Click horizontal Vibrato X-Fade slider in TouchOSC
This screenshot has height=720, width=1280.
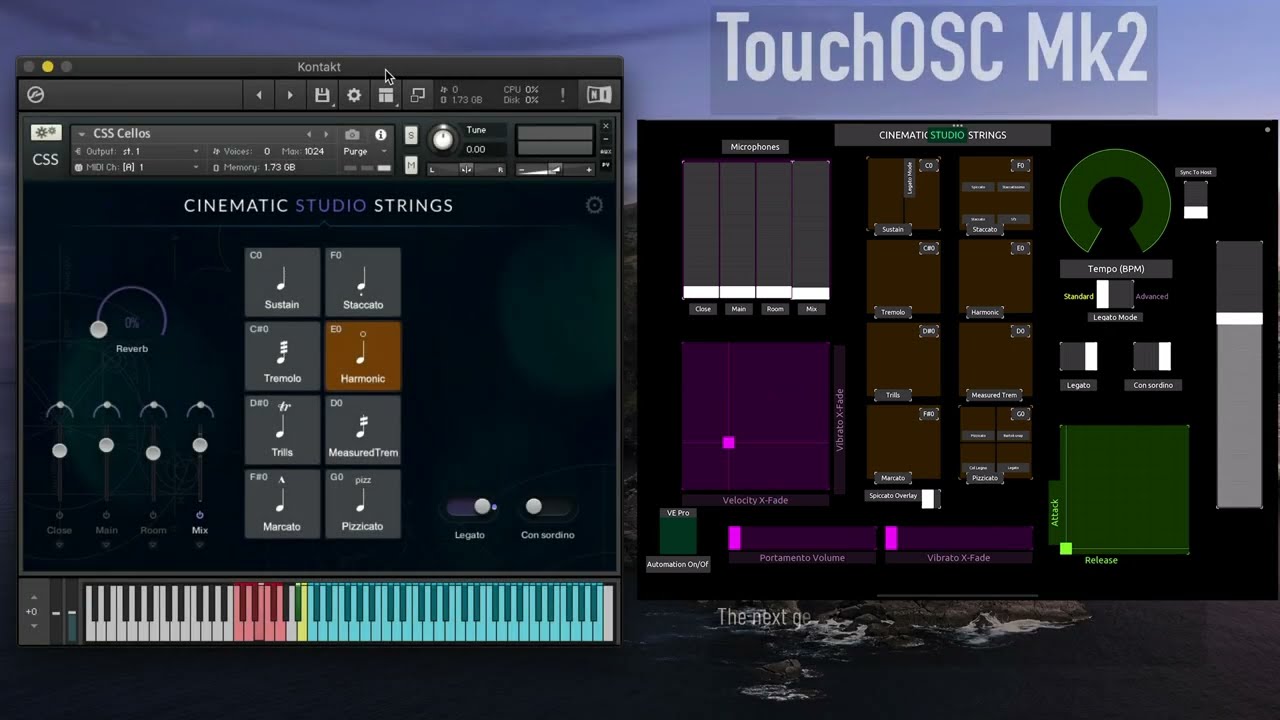click(x=958, y=538)
